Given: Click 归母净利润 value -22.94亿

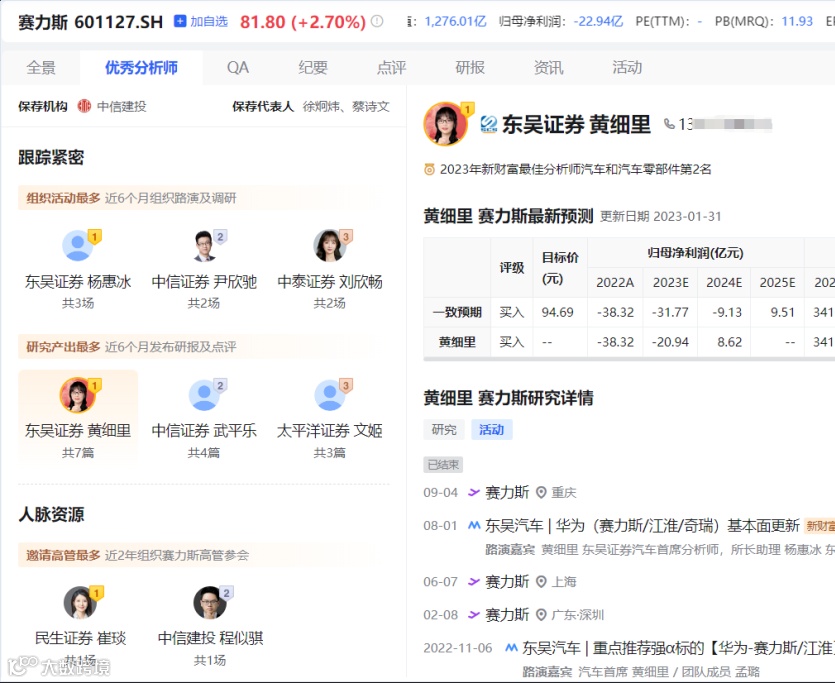Looking at the screenshot, I should click(598, 21).
